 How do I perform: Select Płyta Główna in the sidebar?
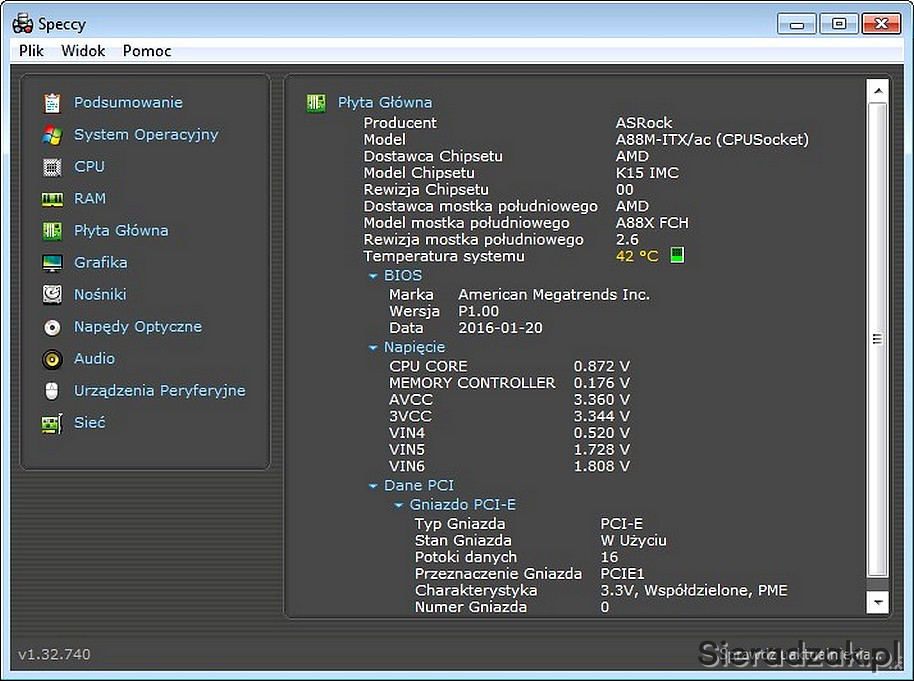pos(121,231)
